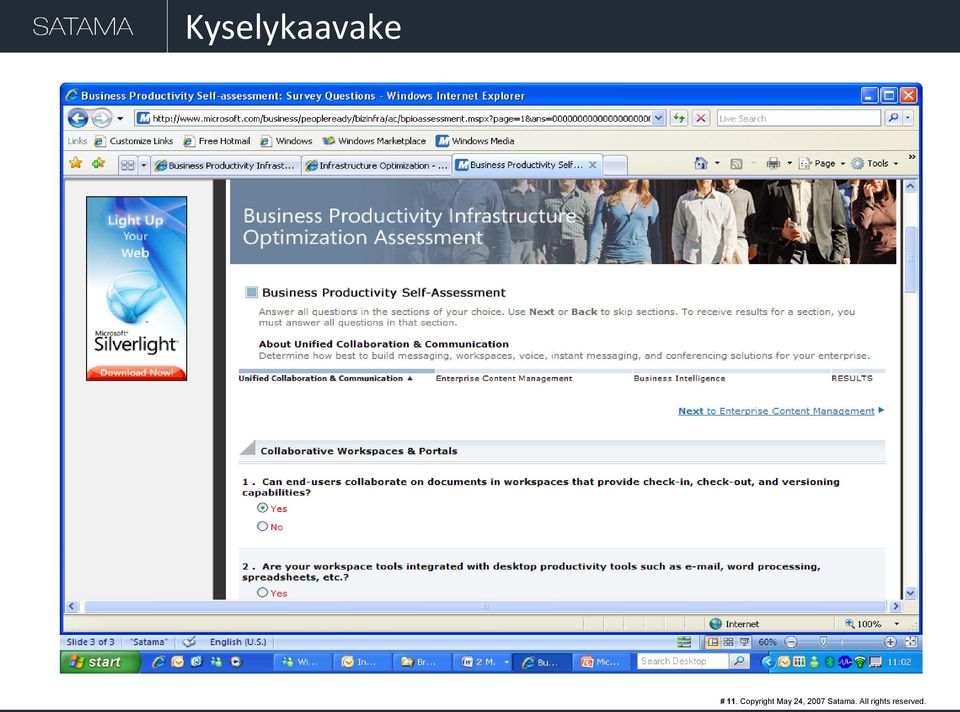Click zoom out minus button

tap(791, 642)
